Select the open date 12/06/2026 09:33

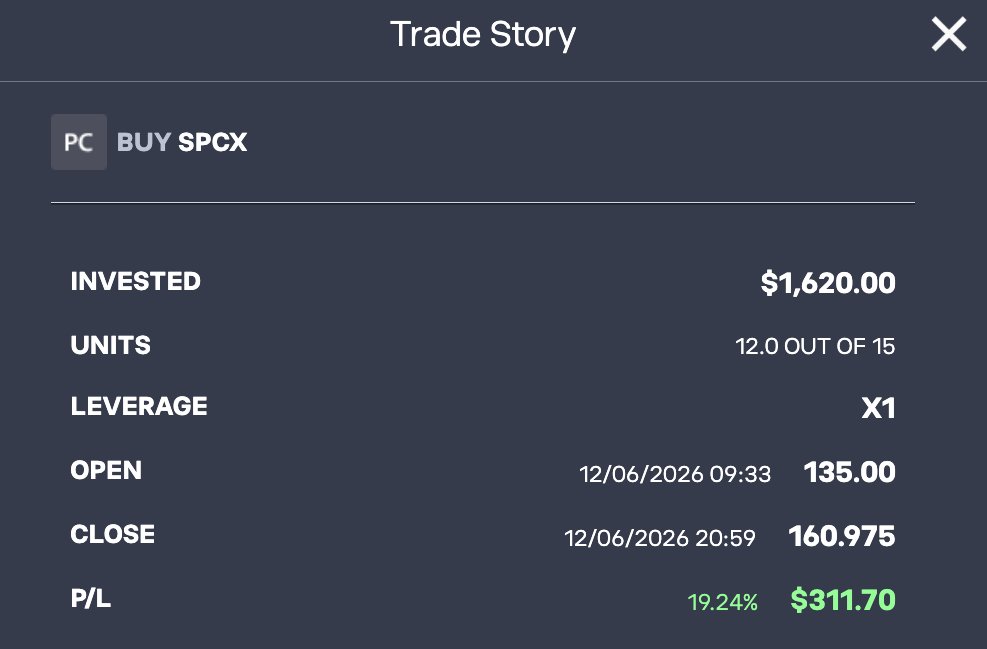[x=675, y=474]
